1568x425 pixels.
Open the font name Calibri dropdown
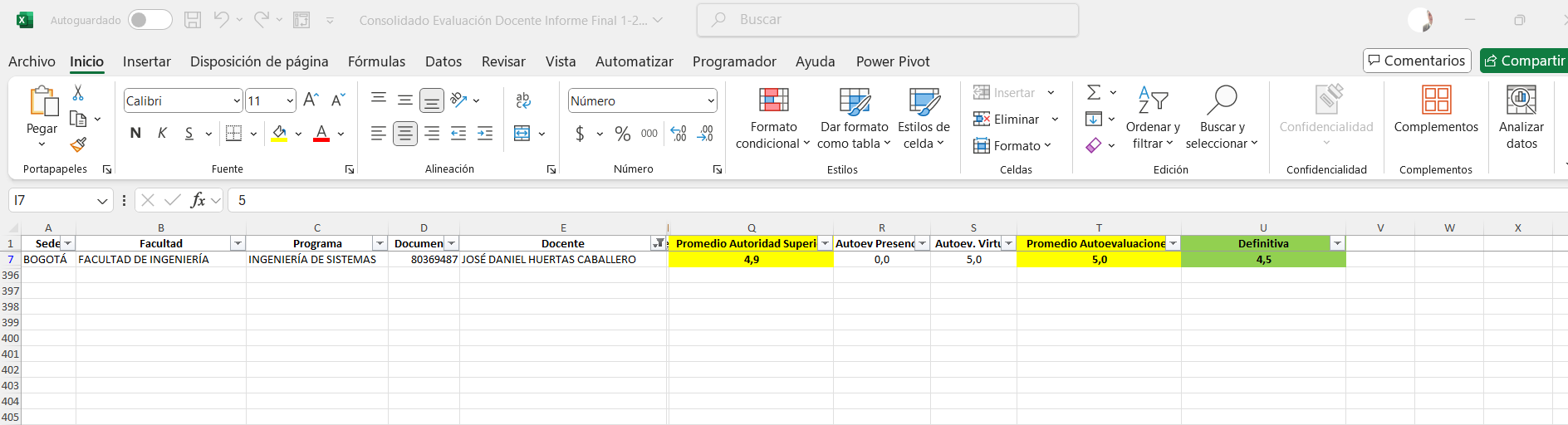[237, 101]
